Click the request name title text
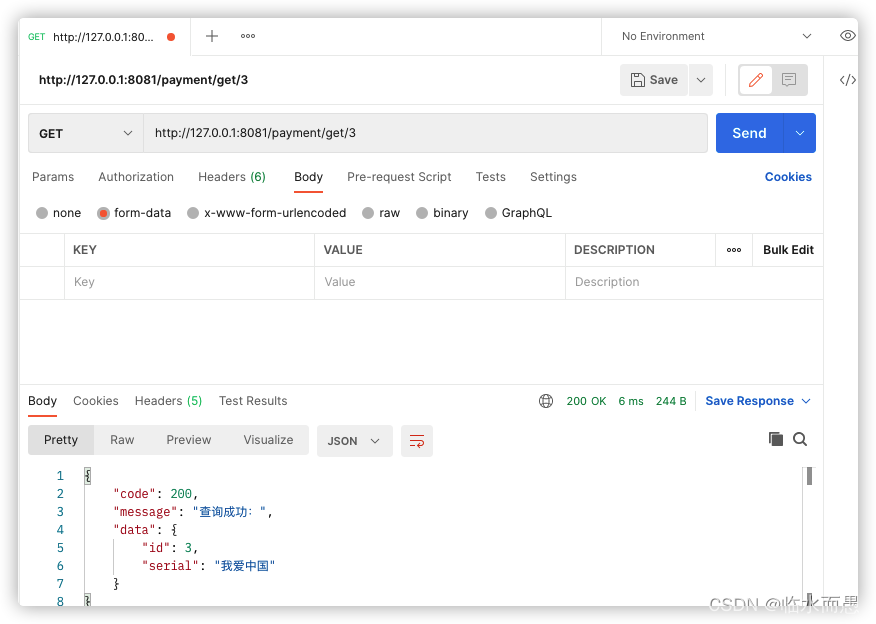The image size is (876, 624). tap(143, 80)
